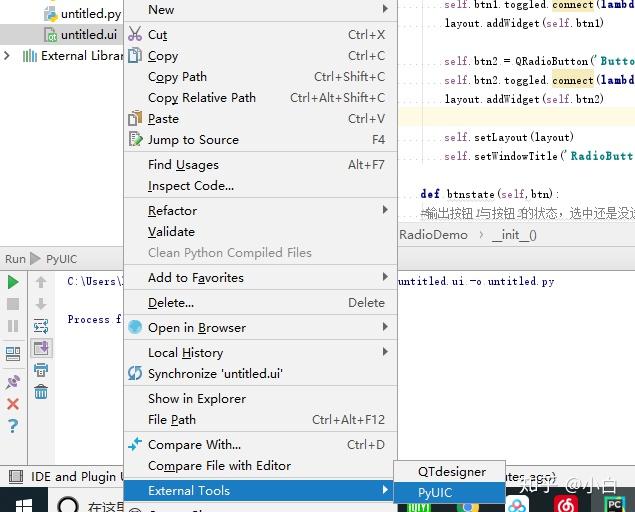The height and width of the screenshot is (512, 635).
Task: Click __init__() breadcrumb in editor
Action: tap(514, 235)
